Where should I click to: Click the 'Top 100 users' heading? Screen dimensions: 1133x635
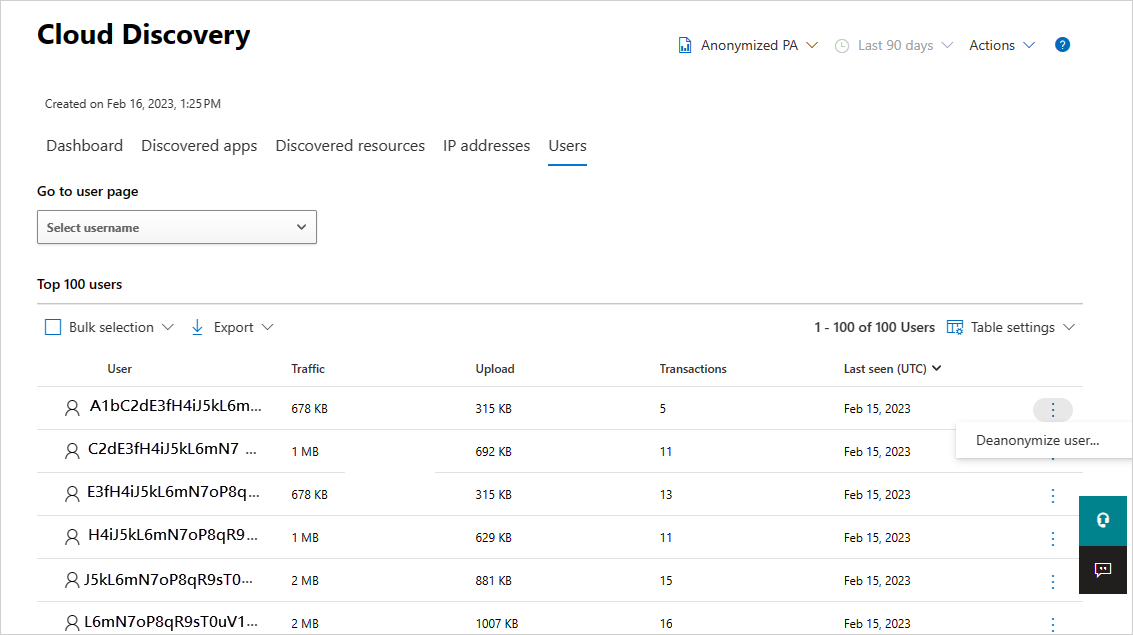79,284
